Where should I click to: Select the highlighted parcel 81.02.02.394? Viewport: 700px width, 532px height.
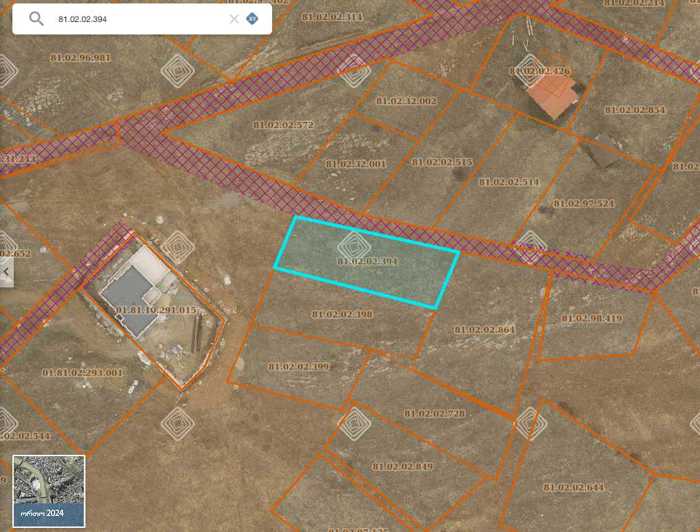tap(367, 262)
